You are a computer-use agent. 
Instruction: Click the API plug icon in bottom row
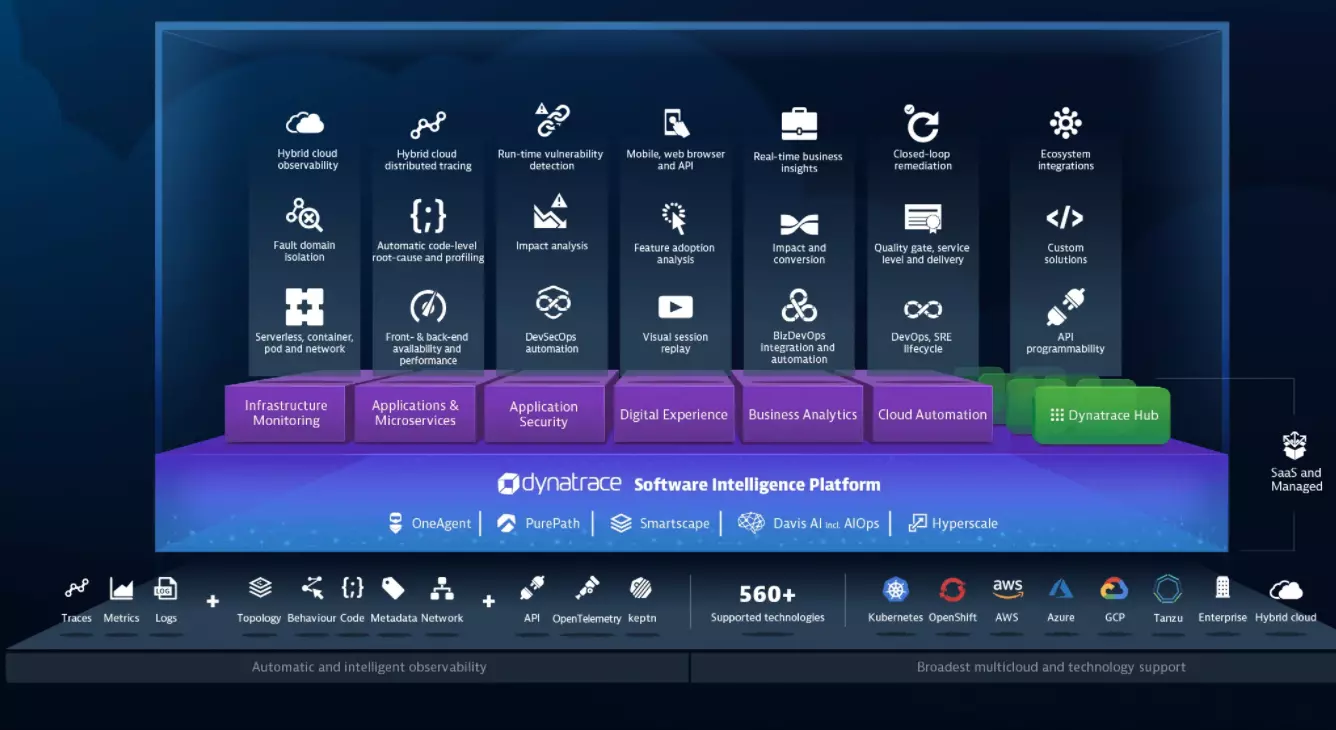(532, 587)
